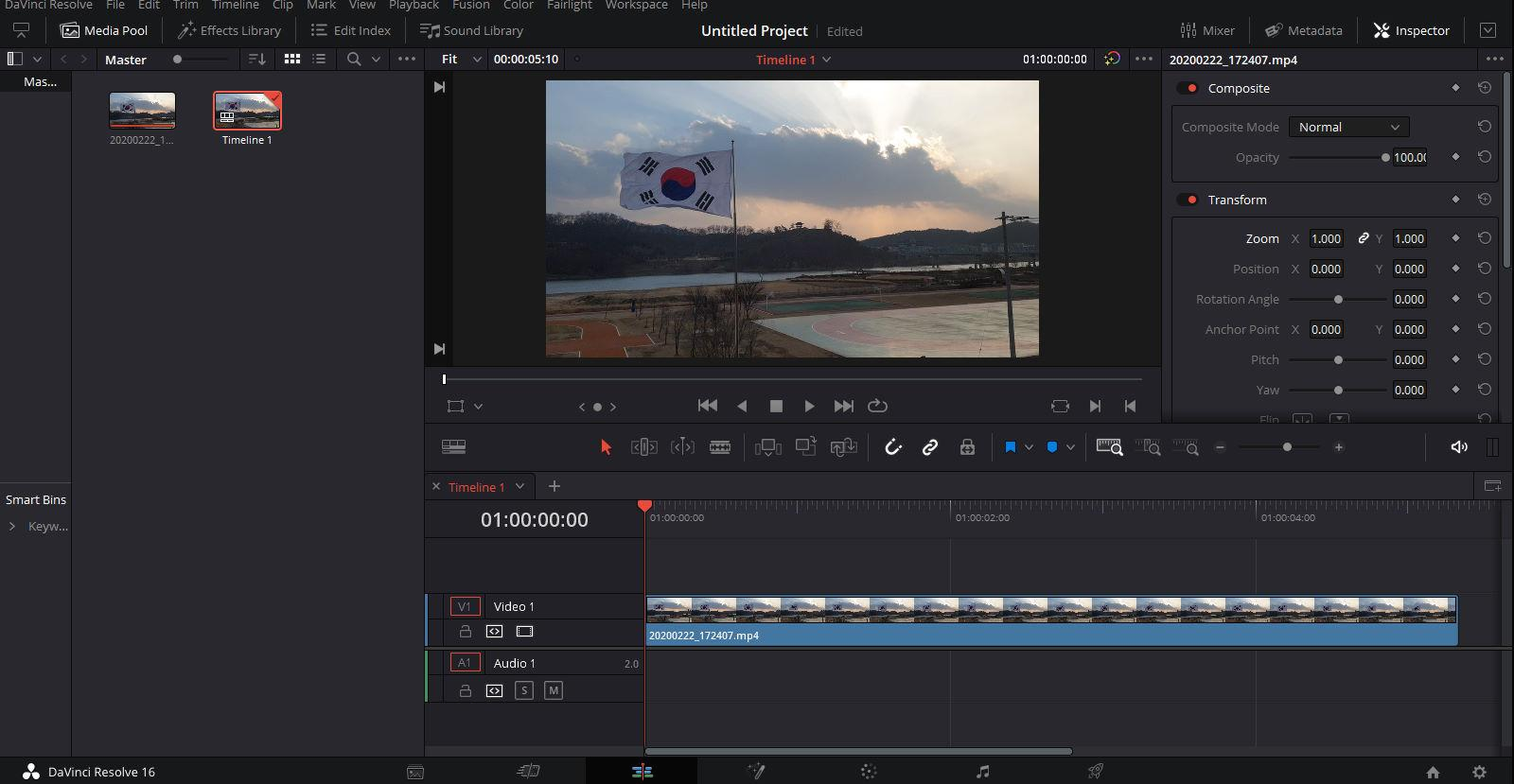Select the arrow Selection Mode tool
1514x784 pixels.
pyautogui.click(x=607, y=447)
